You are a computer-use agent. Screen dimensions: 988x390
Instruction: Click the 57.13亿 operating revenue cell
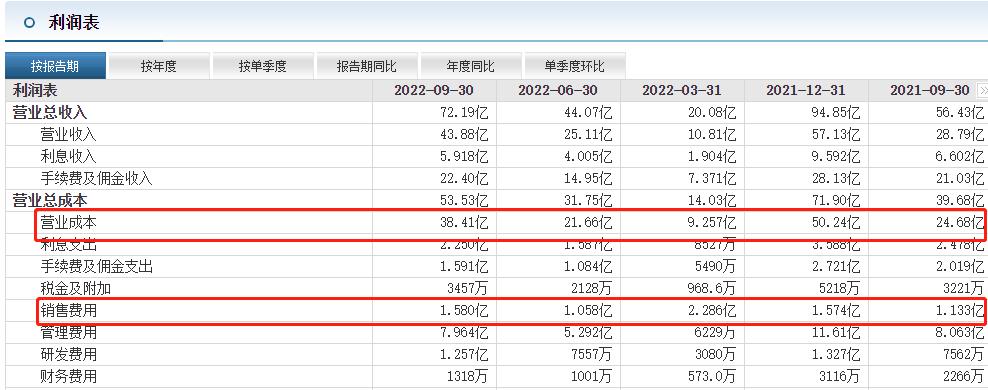click(836, 135)
